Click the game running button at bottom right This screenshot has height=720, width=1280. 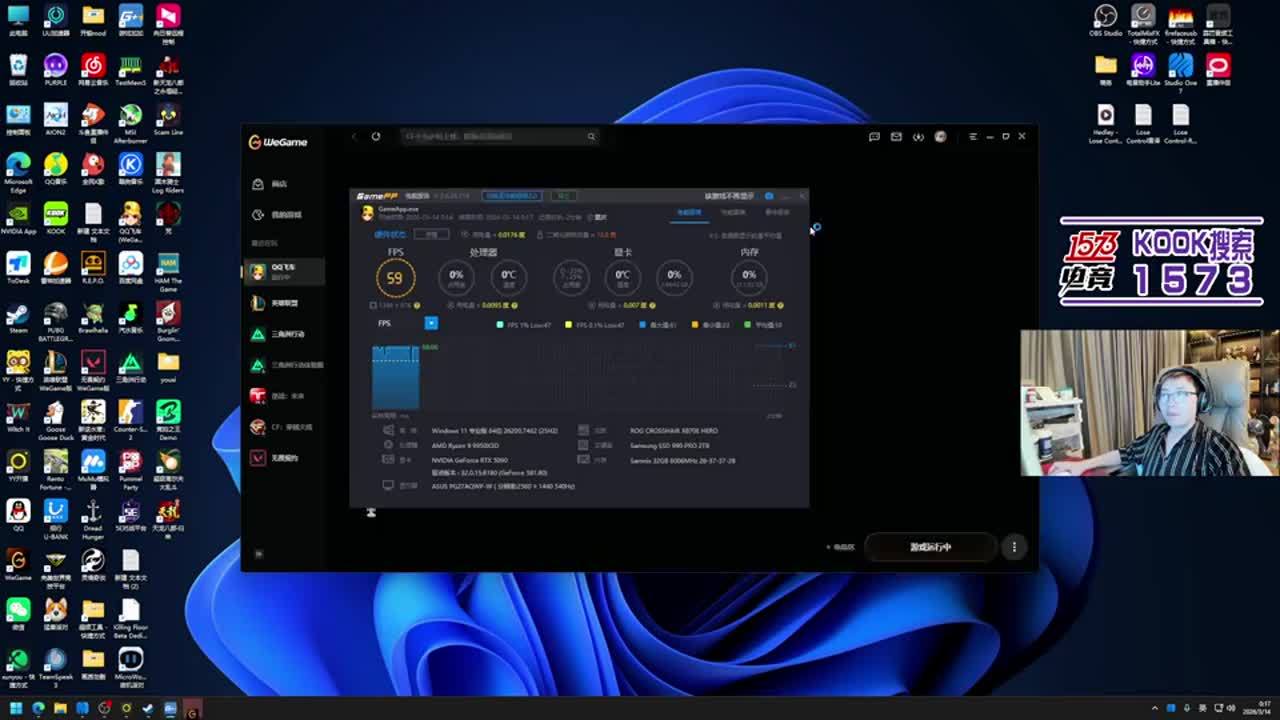930,547
